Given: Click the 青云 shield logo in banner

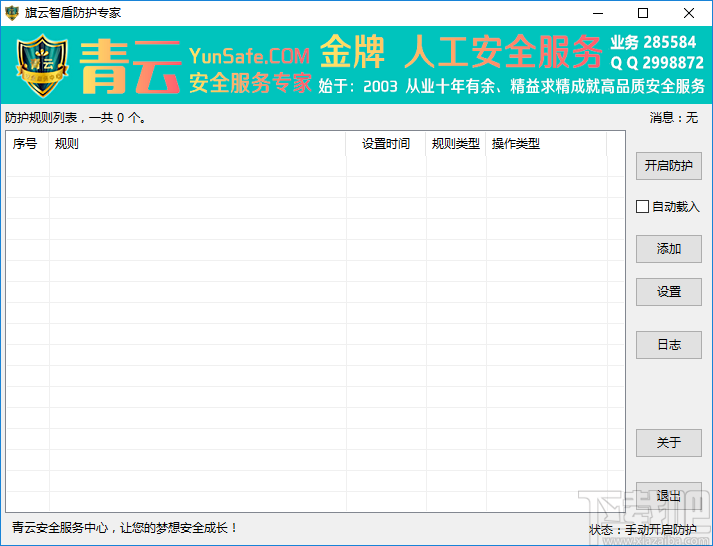Looking at the screenshot, I should tap(42, 65).
